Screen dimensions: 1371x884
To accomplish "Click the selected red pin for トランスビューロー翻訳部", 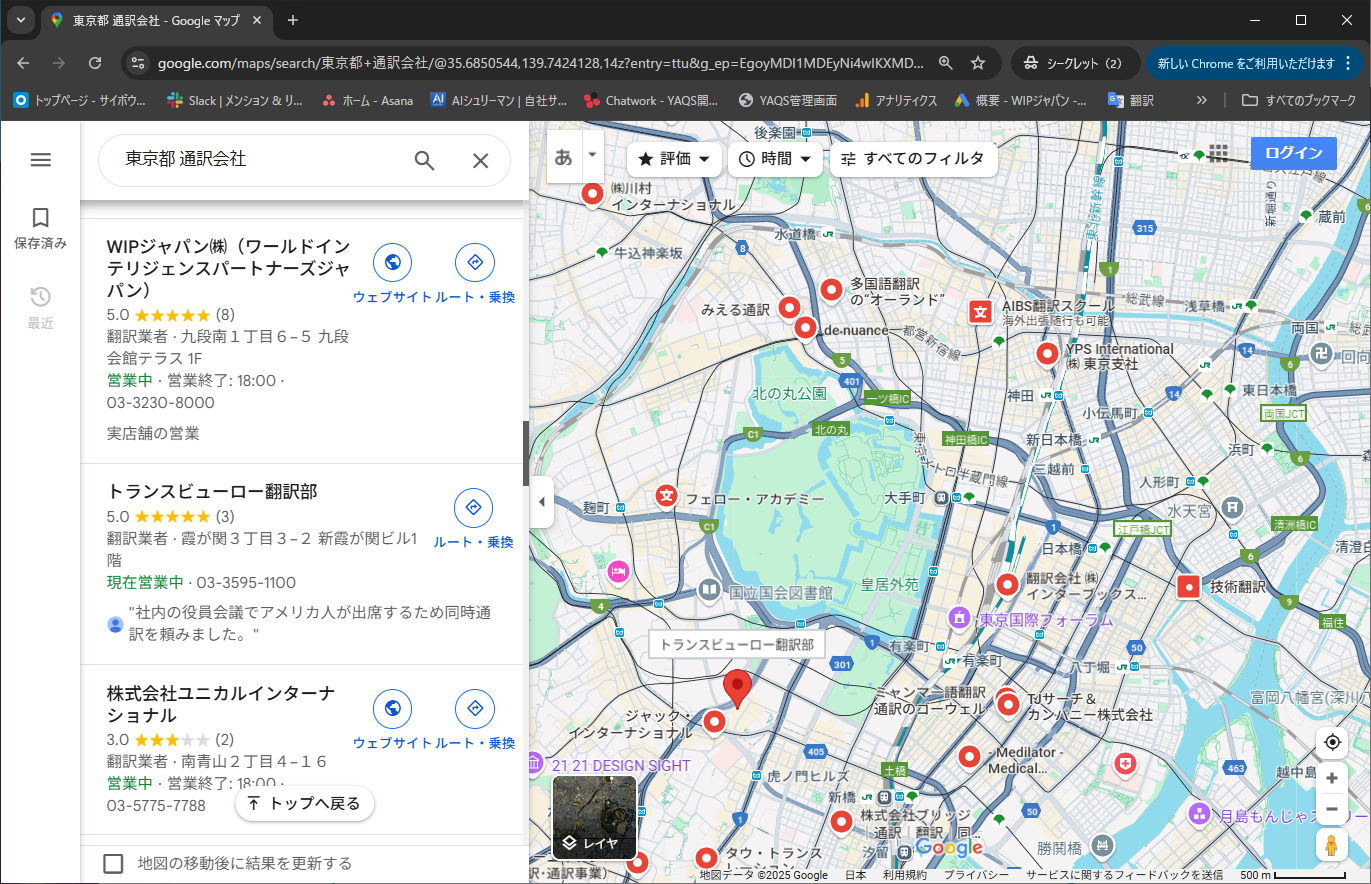I will (x=738, y=690).
